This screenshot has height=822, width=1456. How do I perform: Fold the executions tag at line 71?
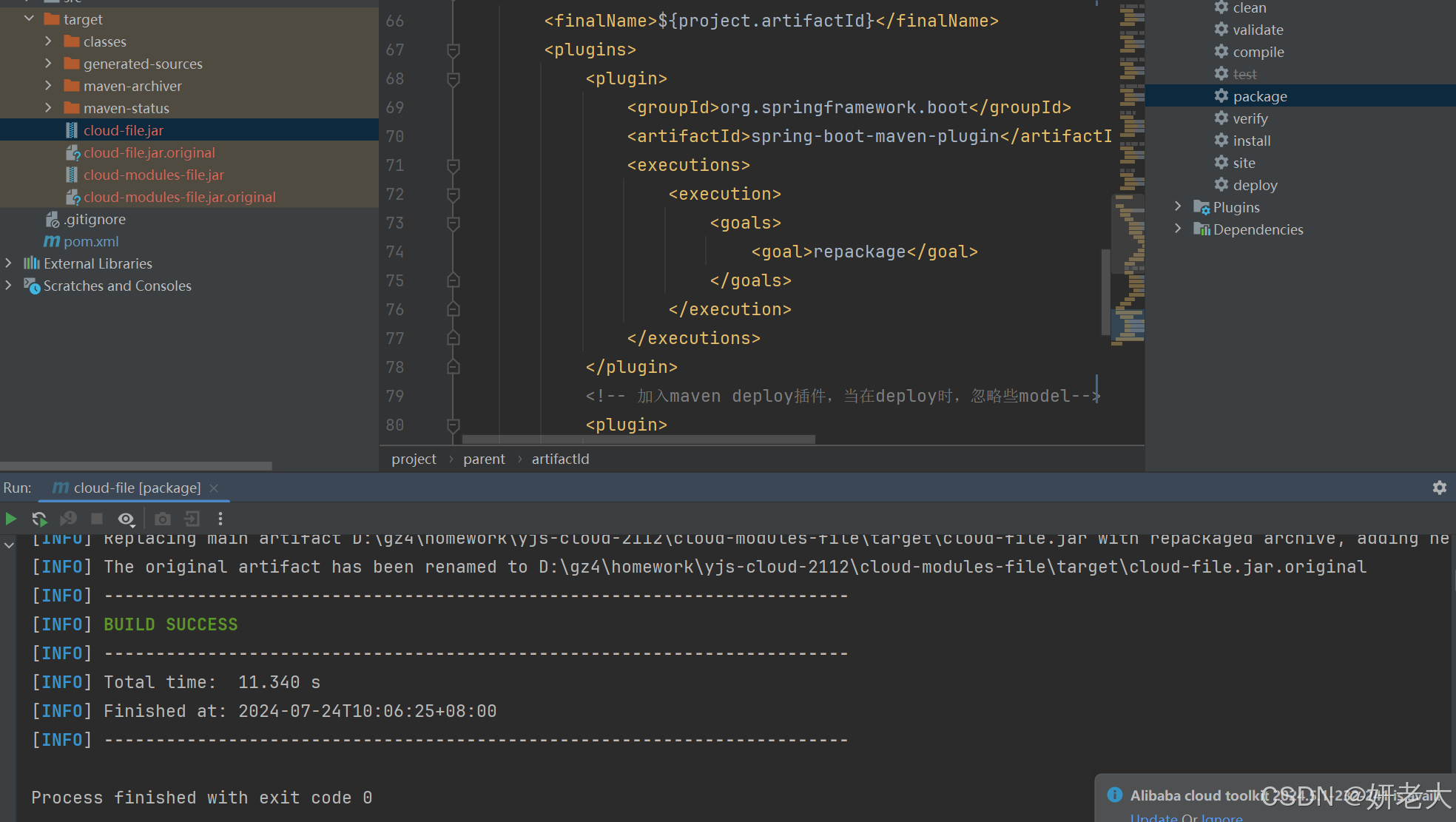[454, 165]
